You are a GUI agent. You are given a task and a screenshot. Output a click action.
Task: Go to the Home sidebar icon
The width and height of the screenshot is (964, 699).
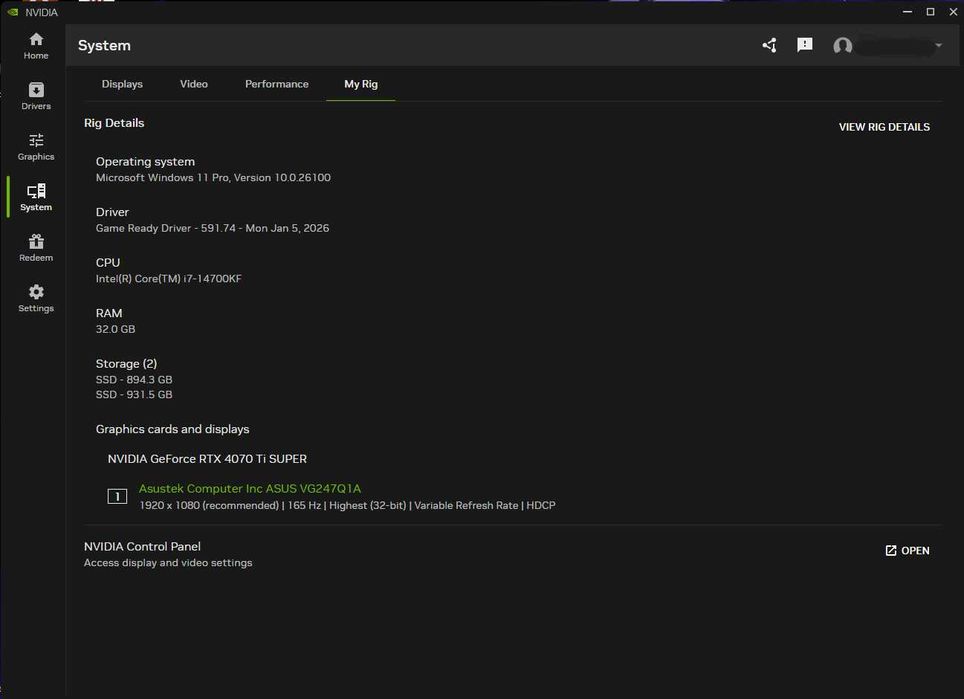[x=36, y=46]
